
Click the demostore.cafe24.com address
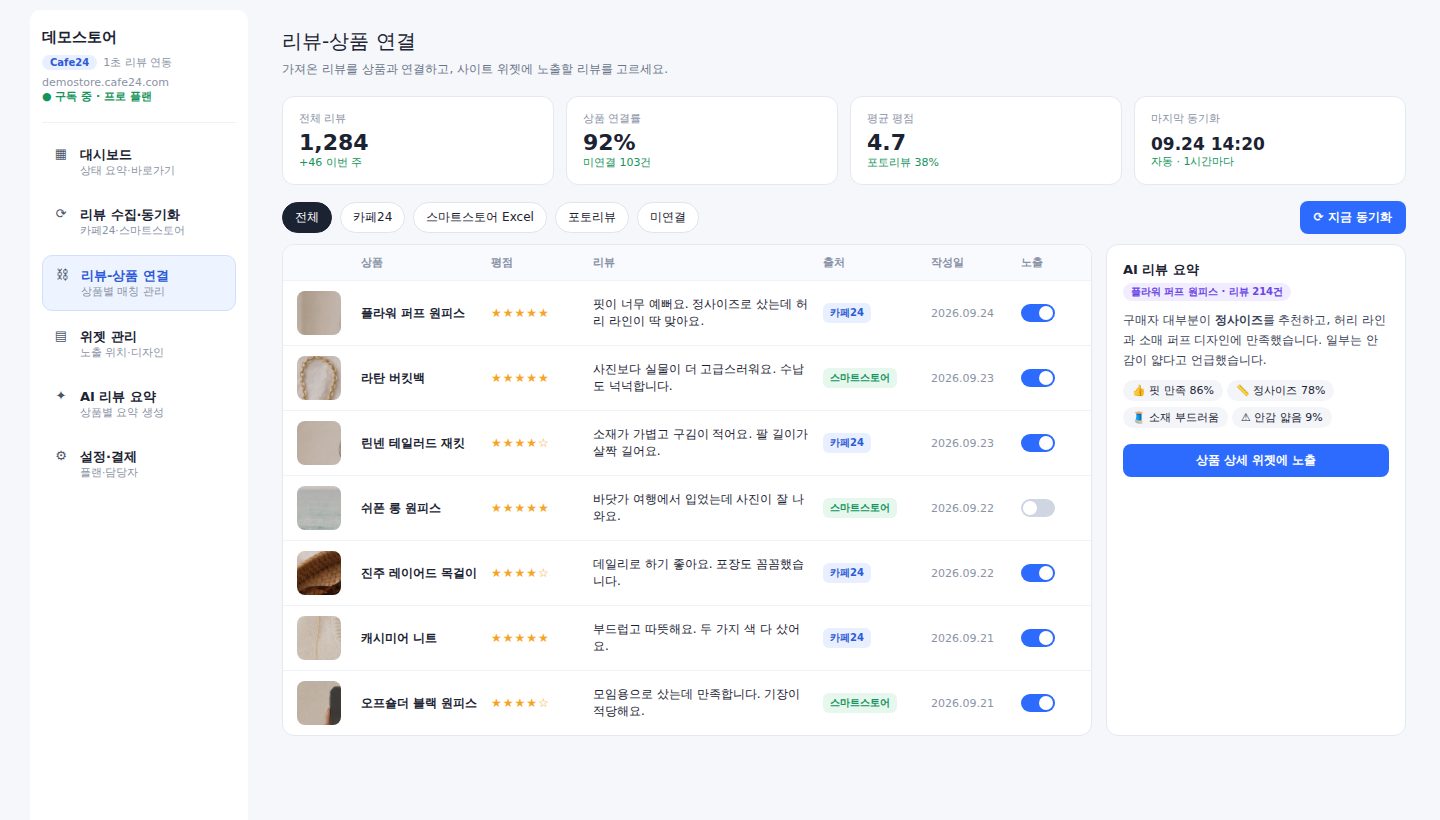coord(105,82)
